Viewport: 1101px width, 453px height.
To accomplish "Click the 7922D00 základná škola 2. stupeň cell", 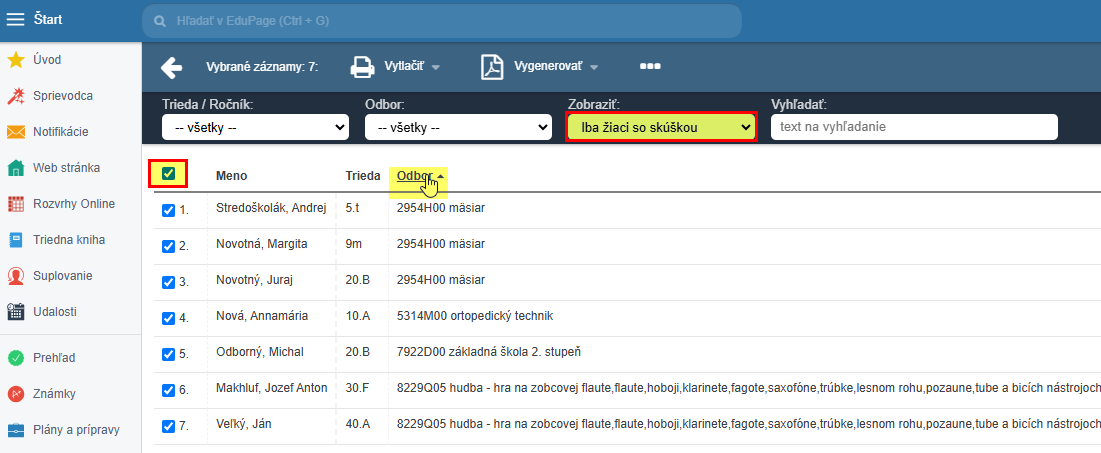I will tap(489, 352).
